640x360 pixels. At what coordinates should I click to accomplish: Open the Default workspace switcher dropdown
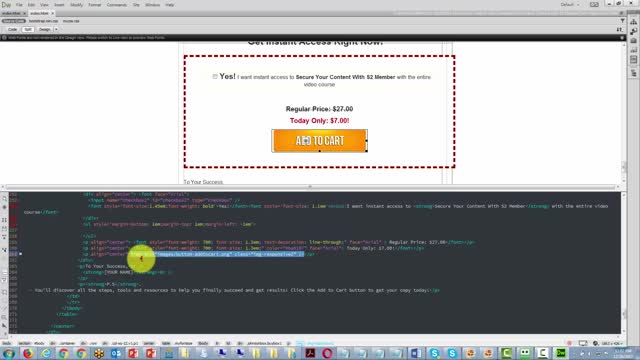570,4
